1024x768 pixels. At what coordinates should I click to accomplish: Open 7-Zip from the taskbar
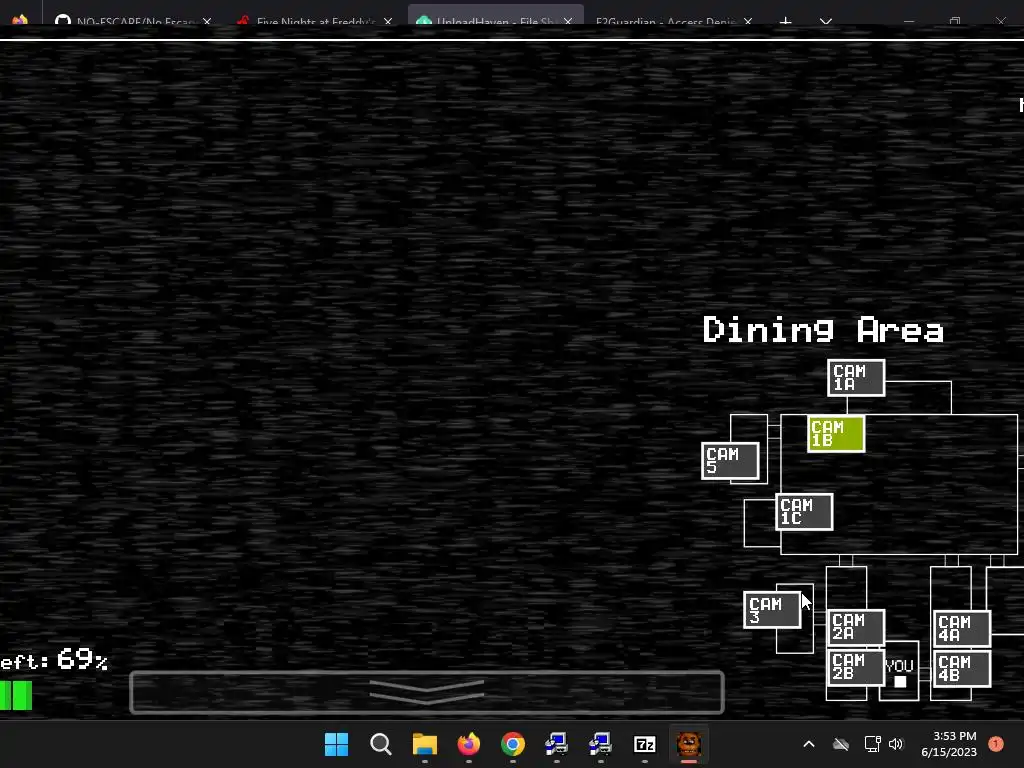click(x=645, y=744)
